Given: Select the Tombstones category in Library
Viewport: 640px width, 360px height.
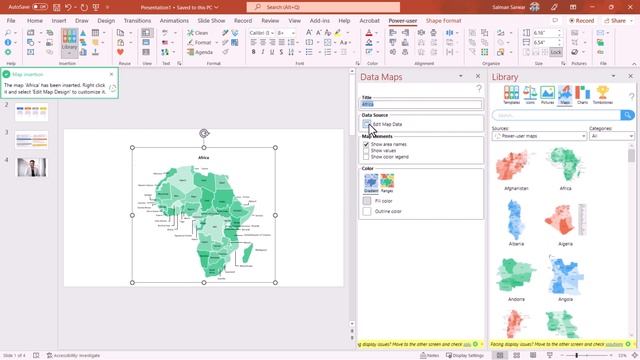Looking at the screenshot, I should 602,95.
